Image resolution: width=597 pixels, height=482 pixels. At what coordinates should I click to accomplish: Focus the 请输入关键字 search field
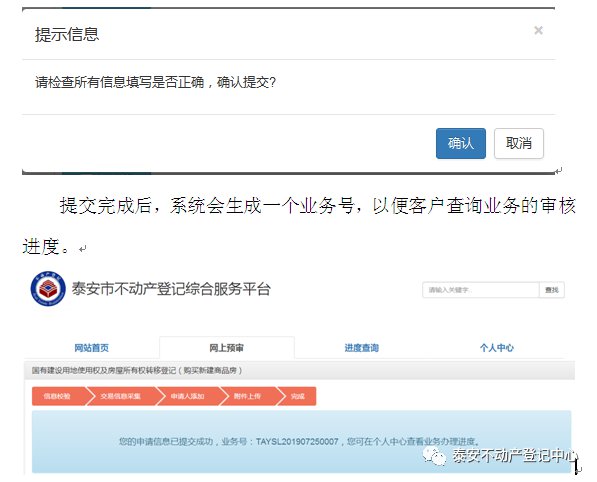[x=480, y=290]
